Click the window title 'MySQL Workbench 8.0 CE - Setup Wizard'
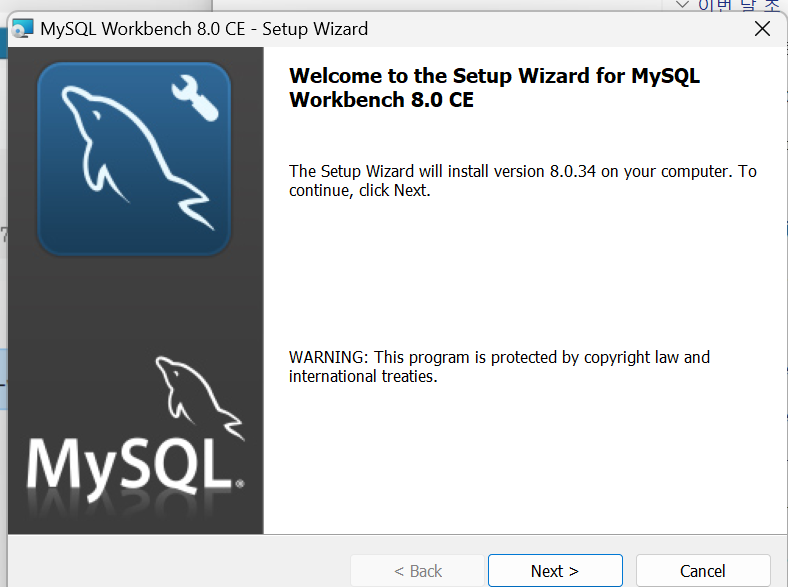The width and height of the screenshot is (788, 587). click(204, 29)
